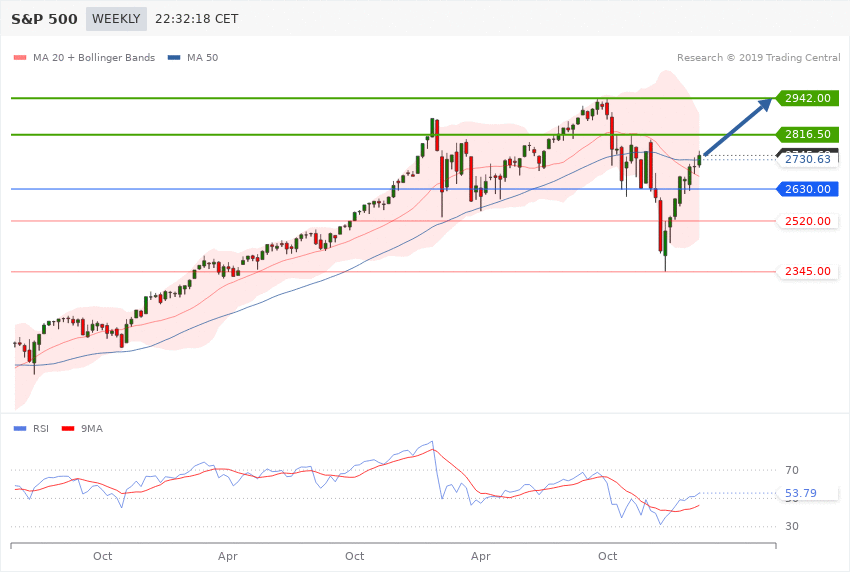The height and width of the screenshot is (576, 850).
Task: Click the last Oct label on time axis
Action: [608, 556]
